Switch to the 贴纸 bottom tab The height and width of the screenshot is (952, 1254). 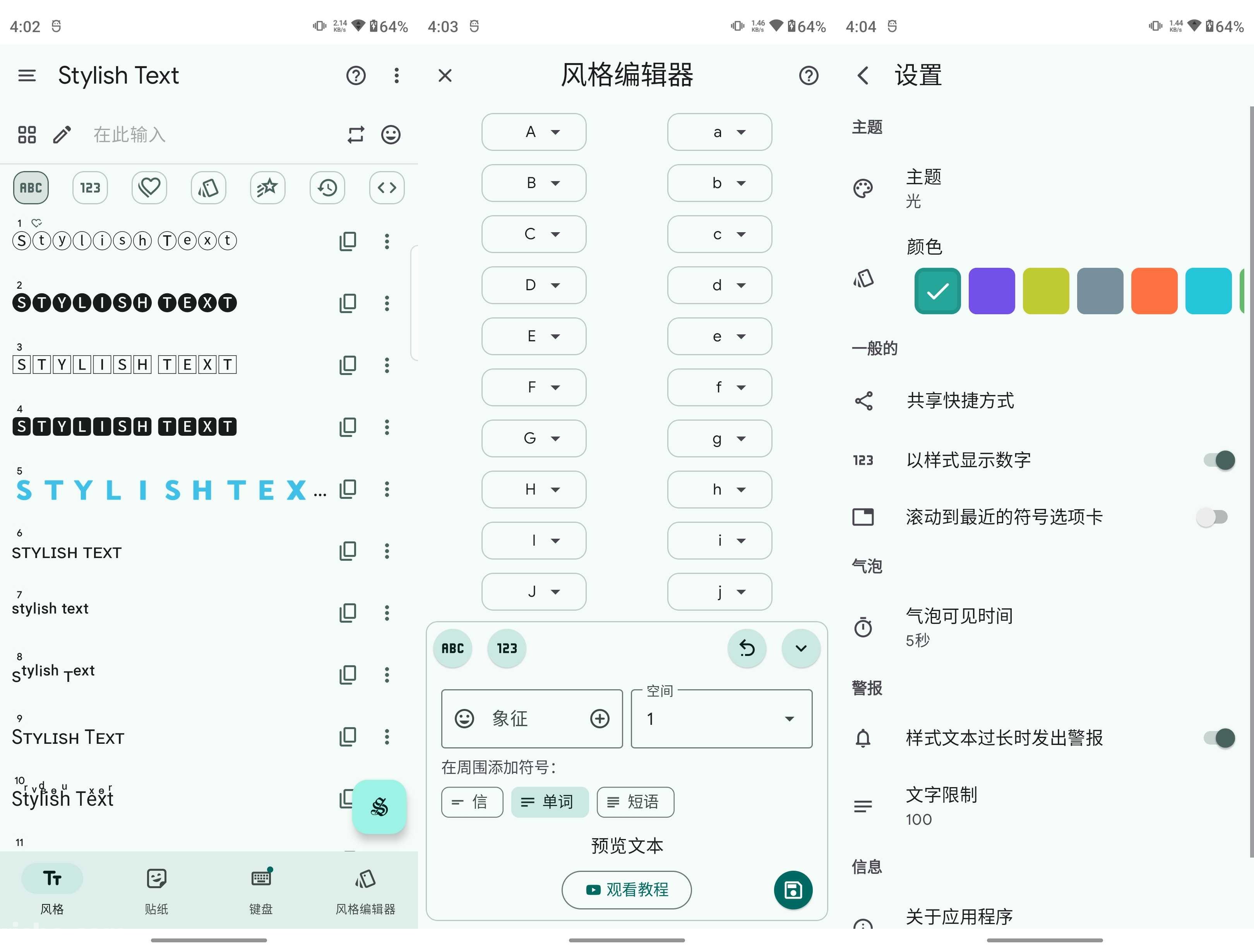[x=156, y=891]
